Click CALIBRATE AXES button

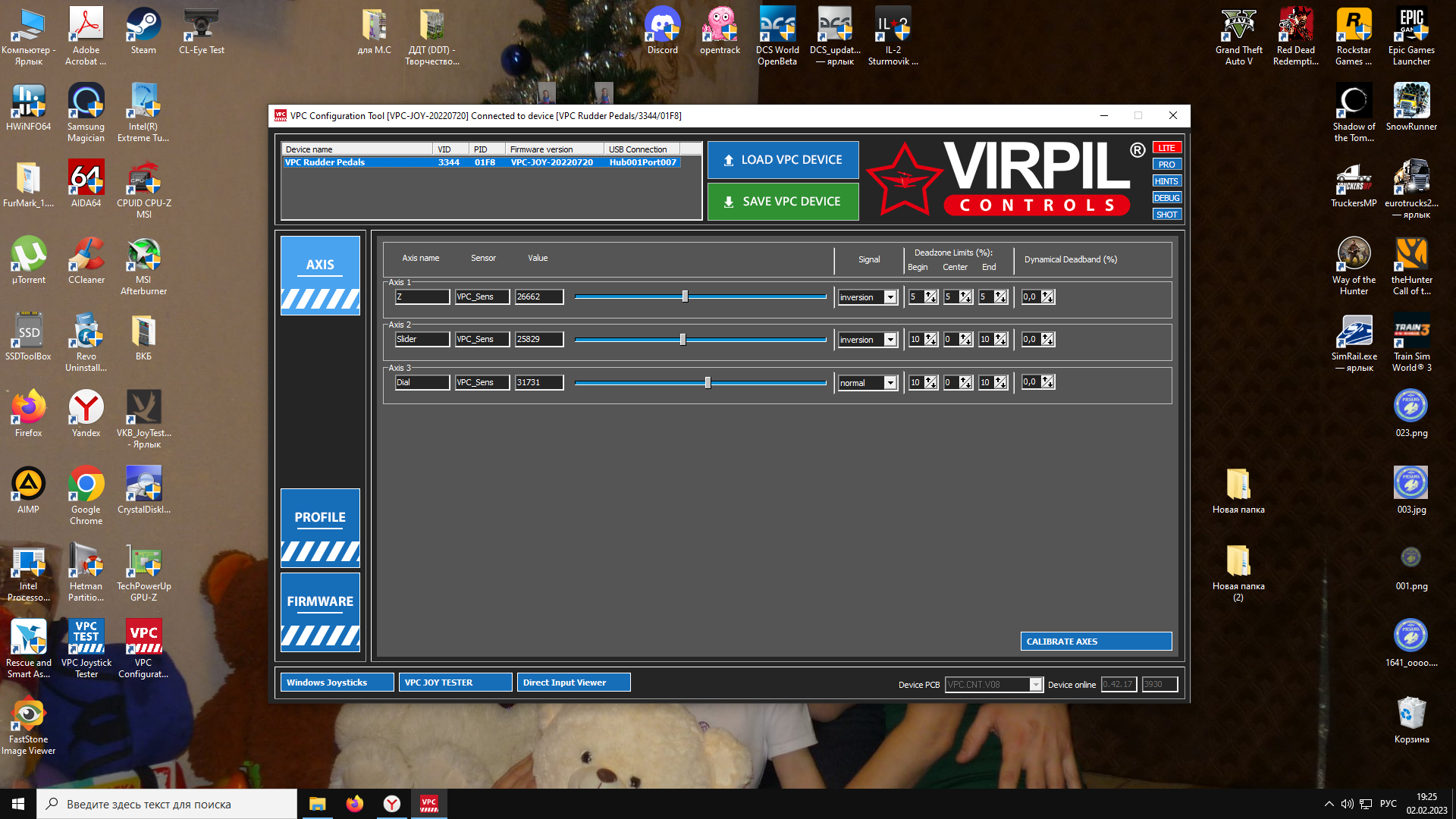point(1096,642)
